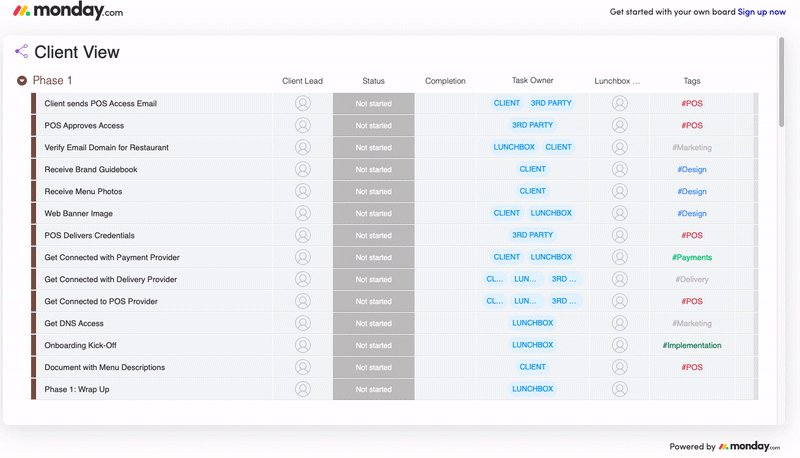Select the Task Owner column header
The height and width of the screenshot is (458, 800).
pos(532,81)
